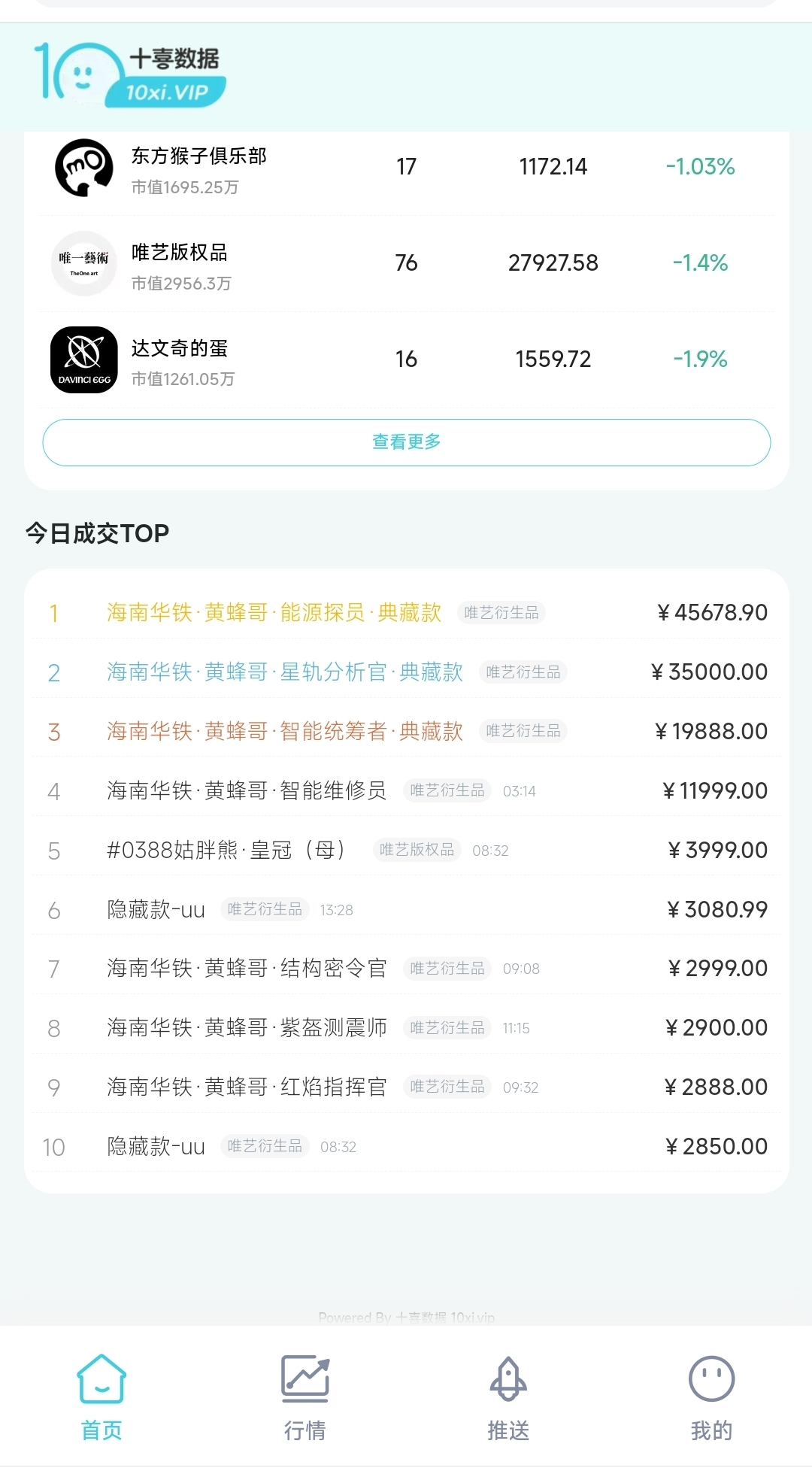Tap the home house icon
The image size is (812, 1474).
coord(101,1378)
